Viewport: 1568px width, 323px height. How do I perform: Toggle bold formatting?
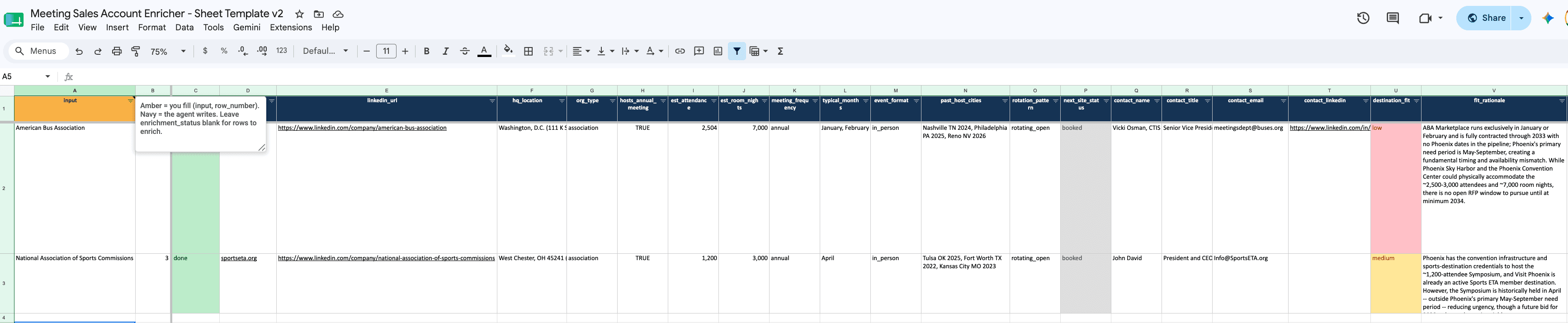pos(427,51)
